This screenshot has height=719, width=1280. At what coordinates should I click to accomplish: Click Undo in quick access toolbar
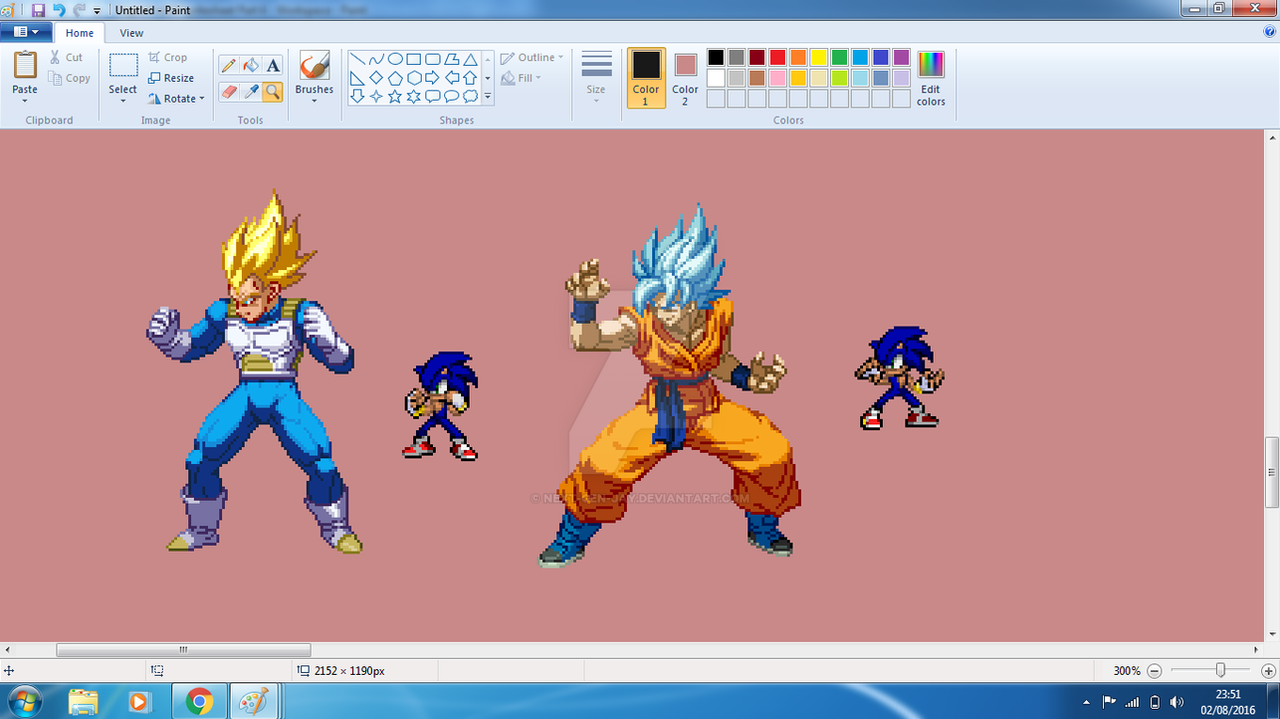coord(58,10)
